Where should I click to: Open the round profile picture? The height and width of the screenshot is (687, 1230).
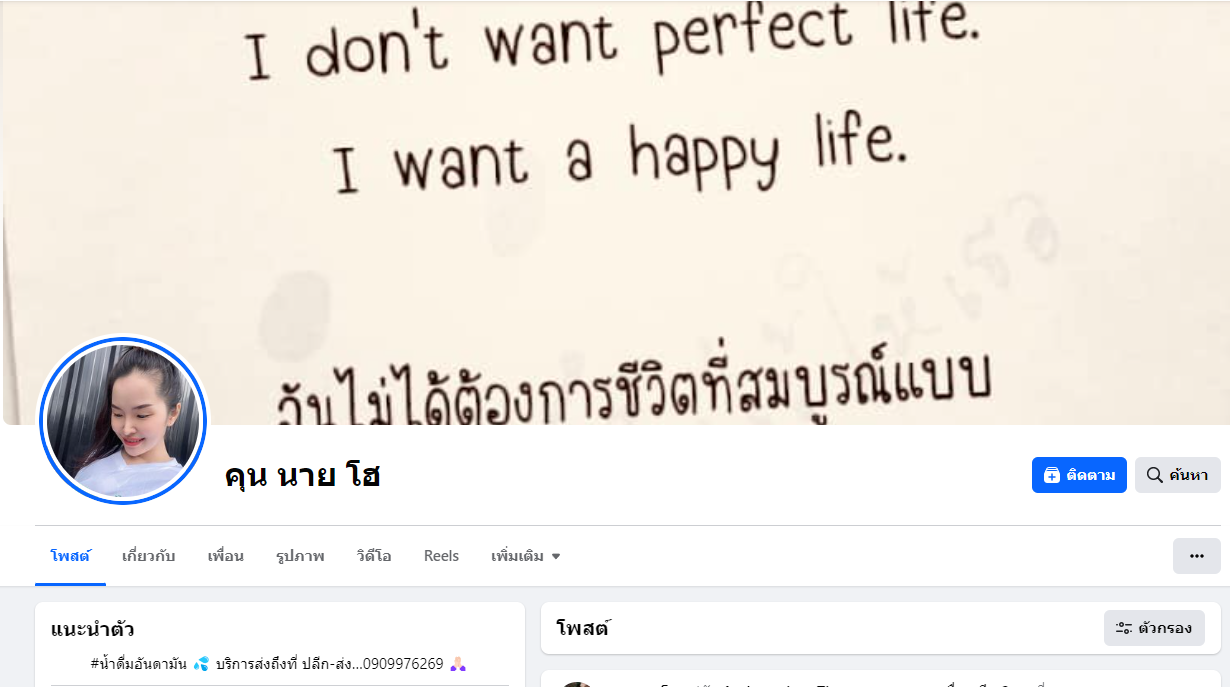[x=123, y=421]
